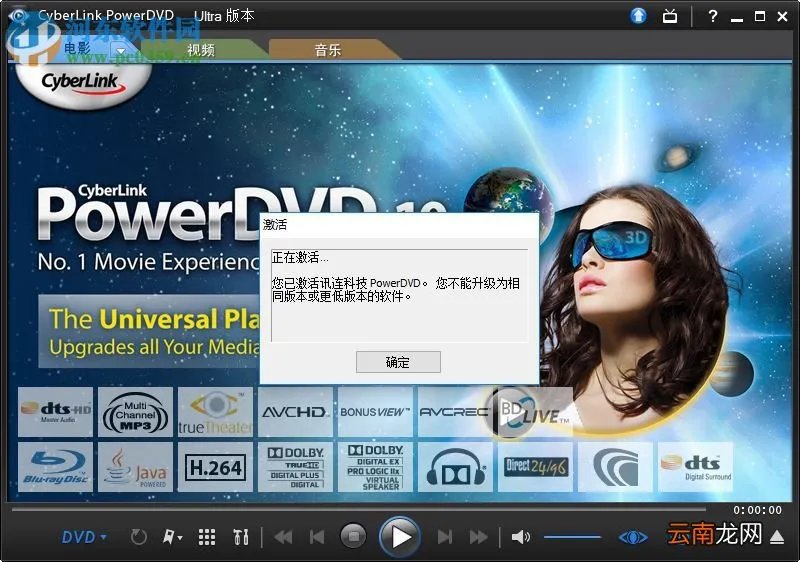Click the AVCHD logo tile

click(295, 412)
